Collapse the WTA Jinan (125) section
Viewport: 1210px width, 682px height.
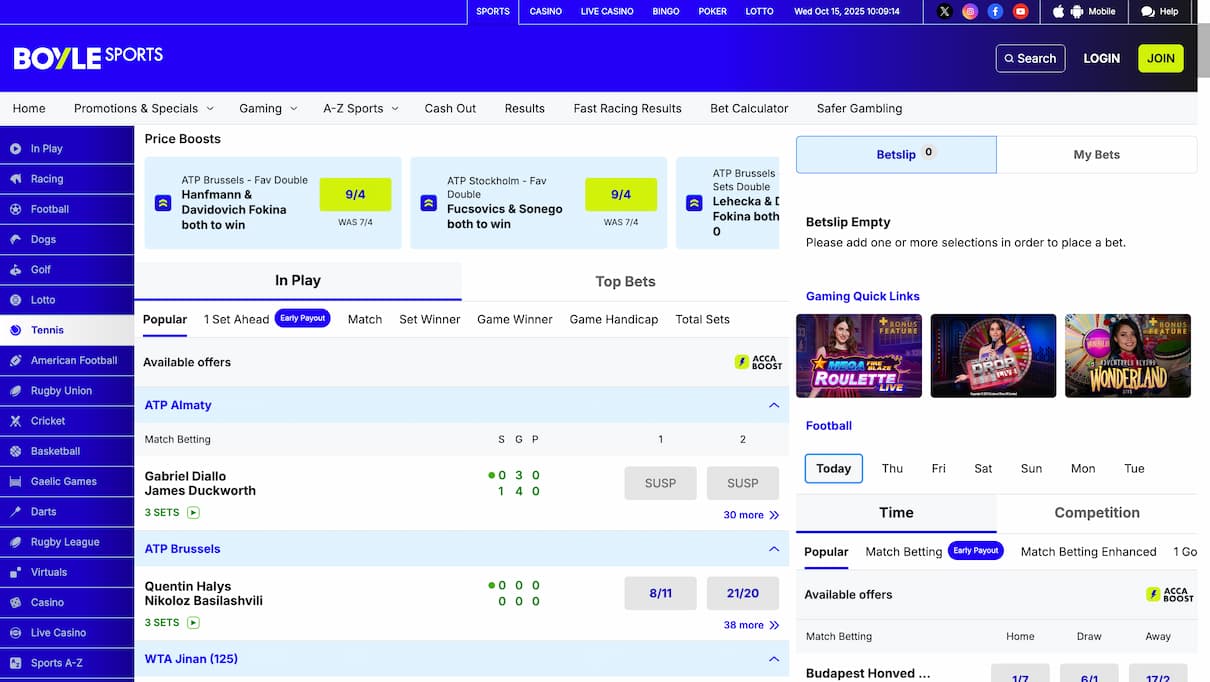click(x=773, y=659)
